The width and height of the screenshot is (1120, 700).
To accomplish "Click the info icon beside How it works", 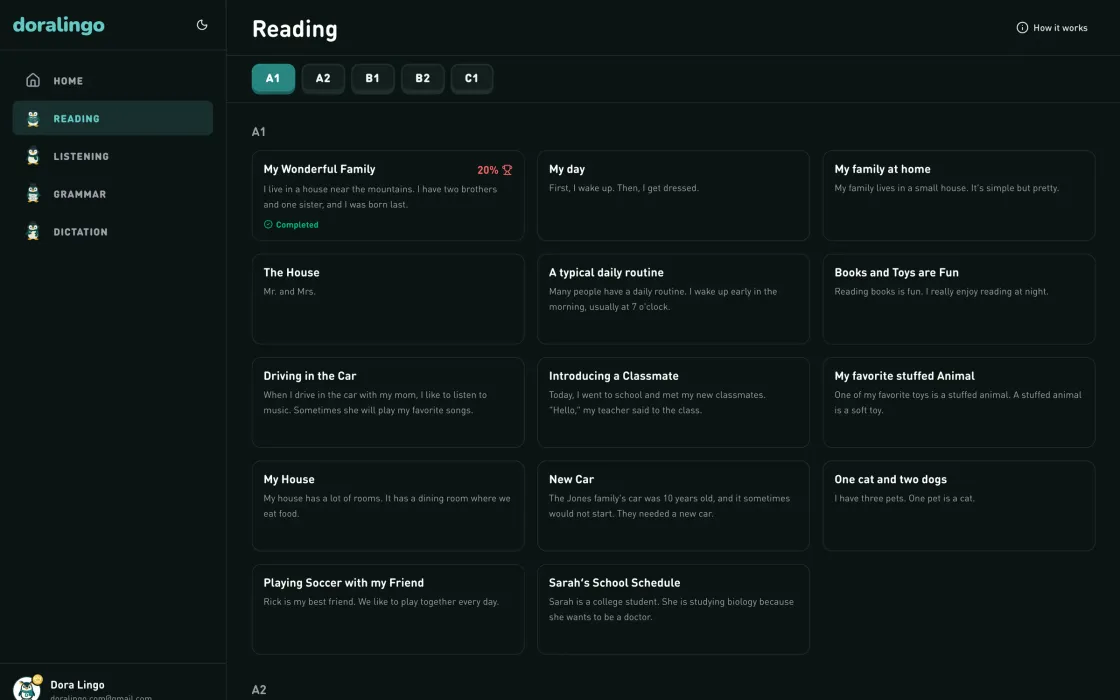I will point(1022,28).
